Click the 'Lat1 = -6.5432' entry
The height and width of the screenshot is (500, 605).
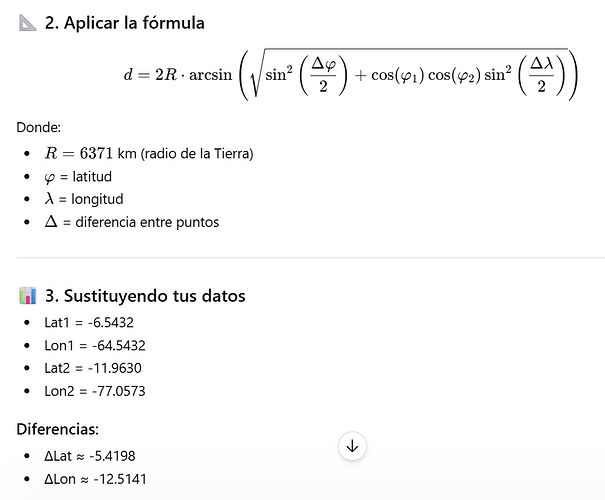coord(89,323)
